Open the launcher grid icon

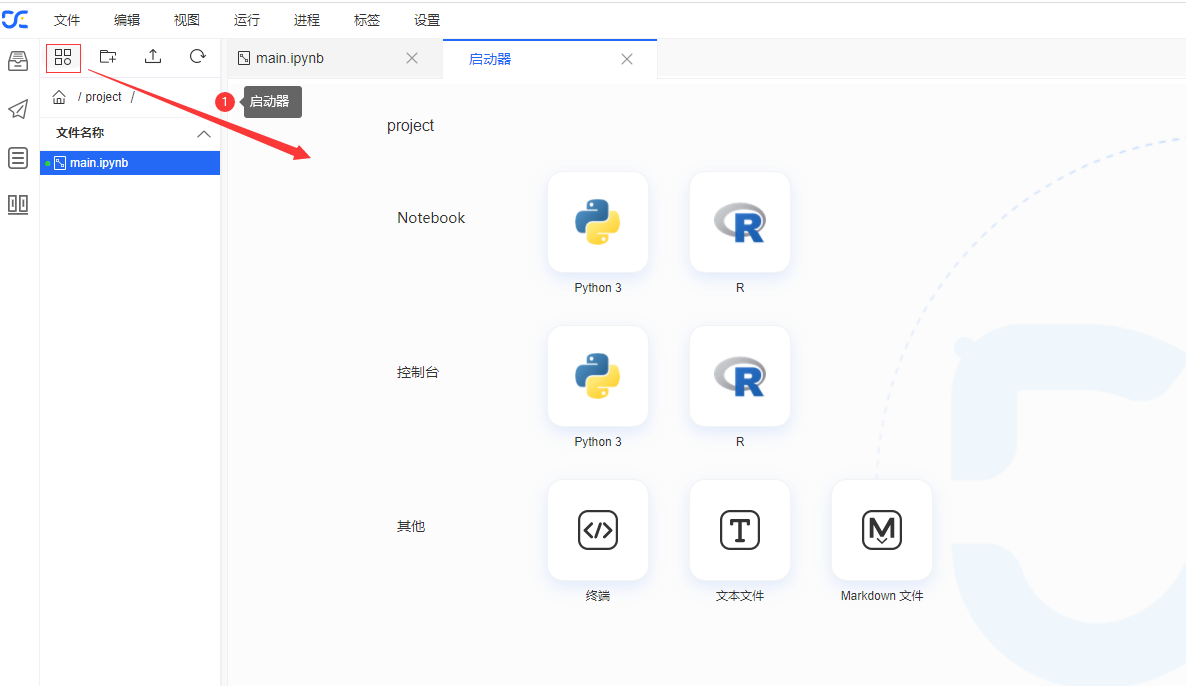coord(63,57)
